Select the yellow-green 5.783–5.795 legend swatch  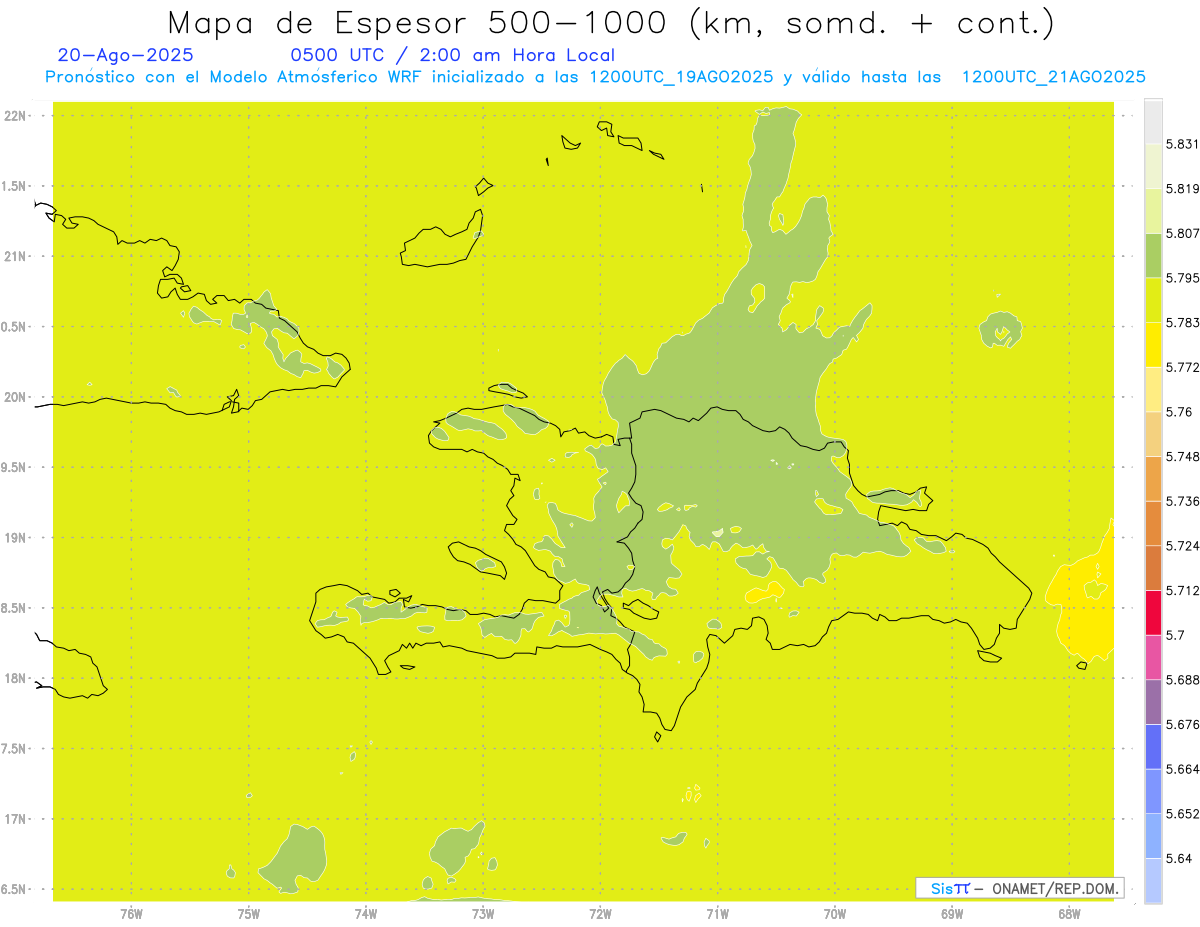pos(1153,300)
